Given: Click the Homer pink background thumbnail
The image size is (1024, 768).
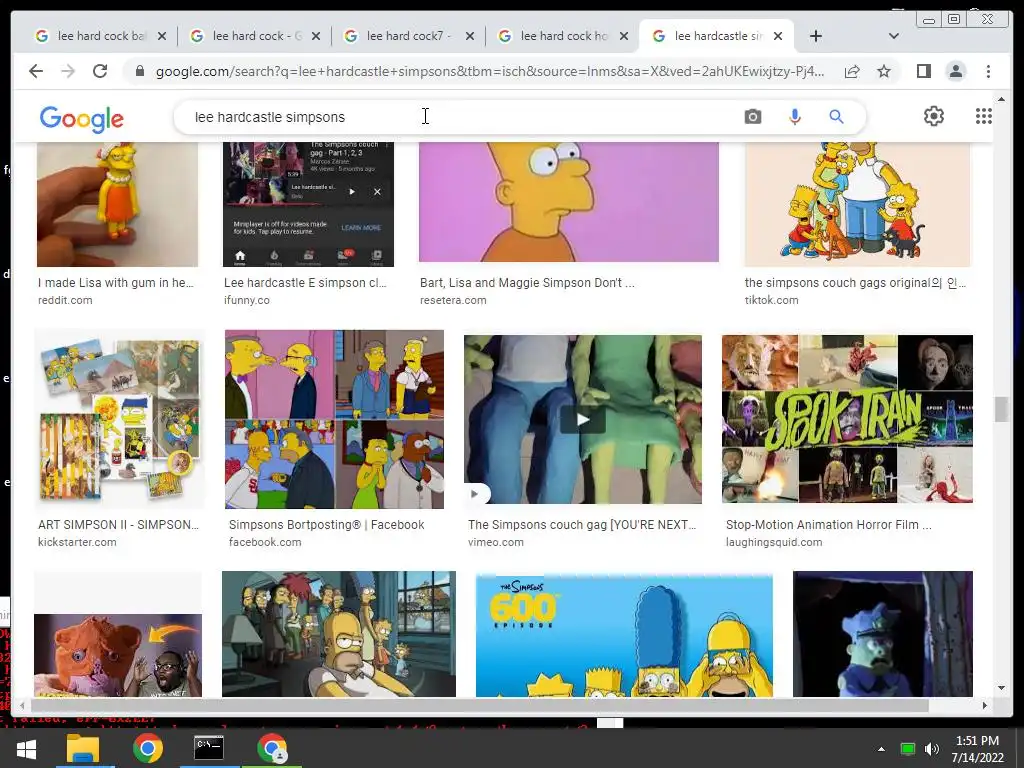Looking at the screenshot, I should (x=569, y=202).
